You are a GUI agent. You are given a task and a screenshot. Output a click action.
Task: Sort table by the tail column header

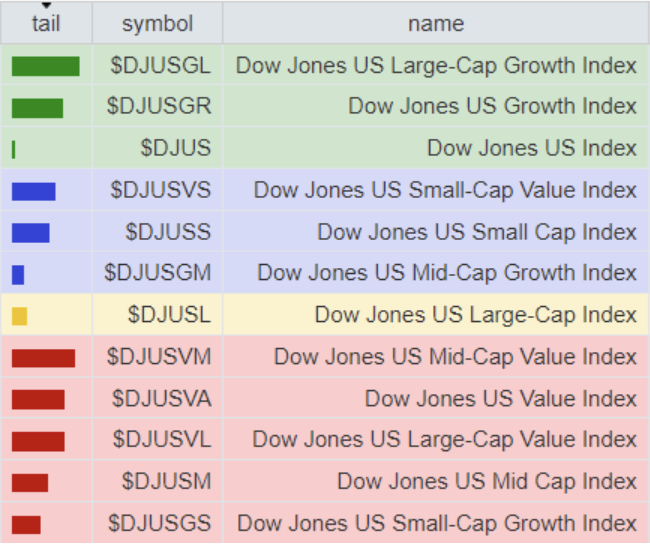pyautogui.click(x=46, y=23)
